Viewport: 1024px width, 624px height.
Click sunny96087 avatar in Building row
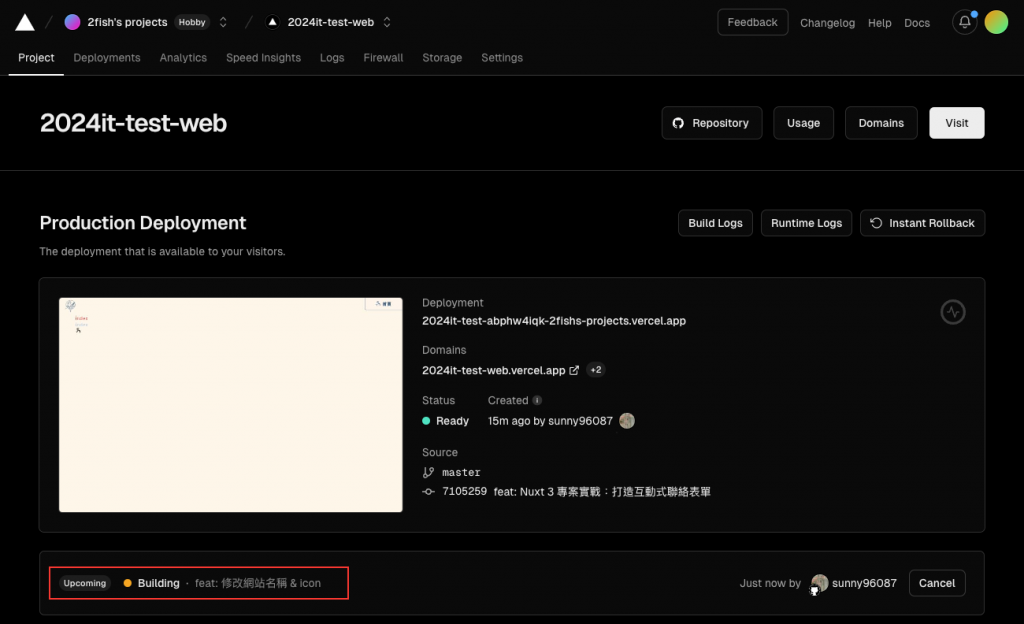819,583
